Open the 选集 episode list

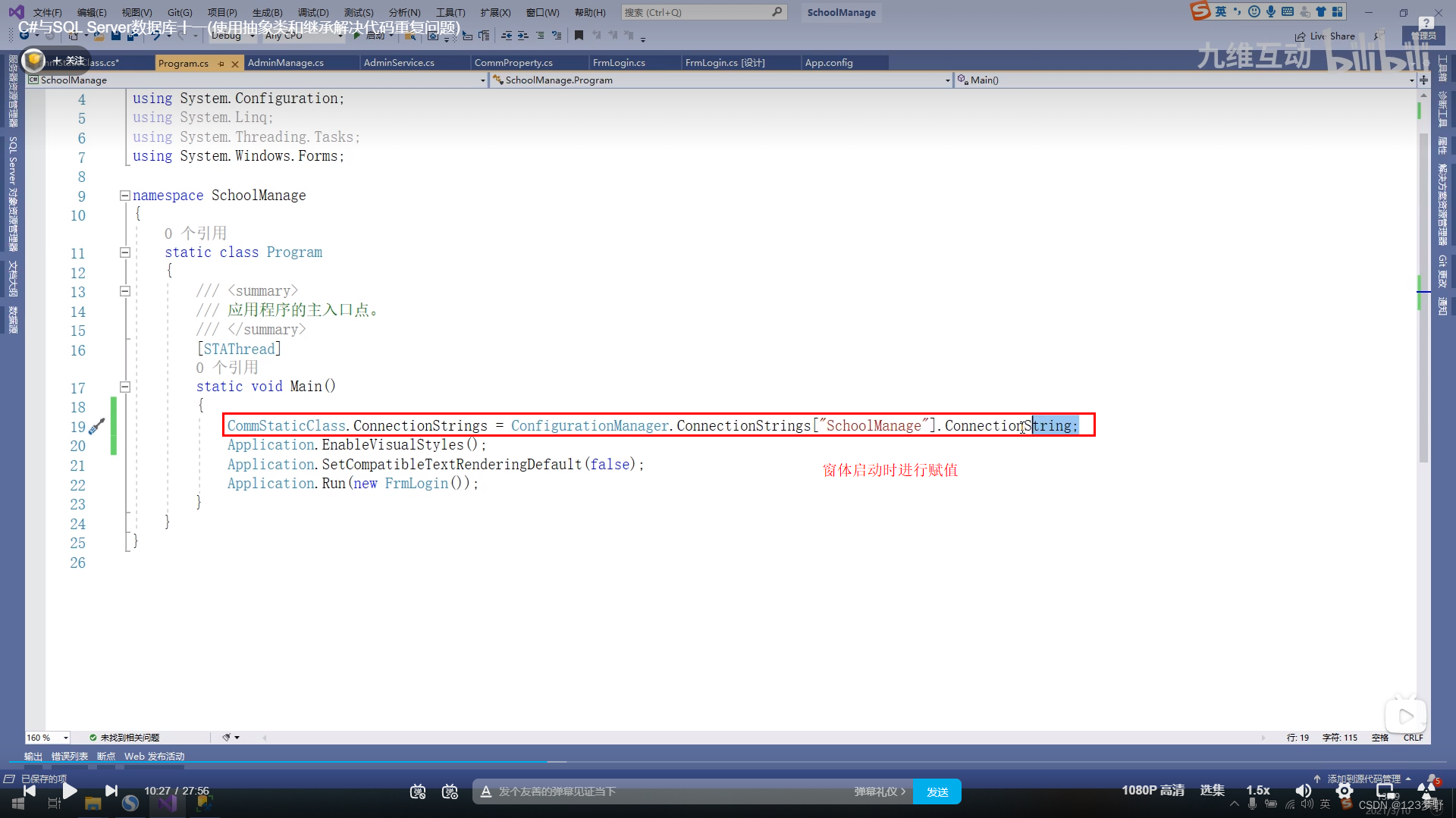(x=1212, y=791)
